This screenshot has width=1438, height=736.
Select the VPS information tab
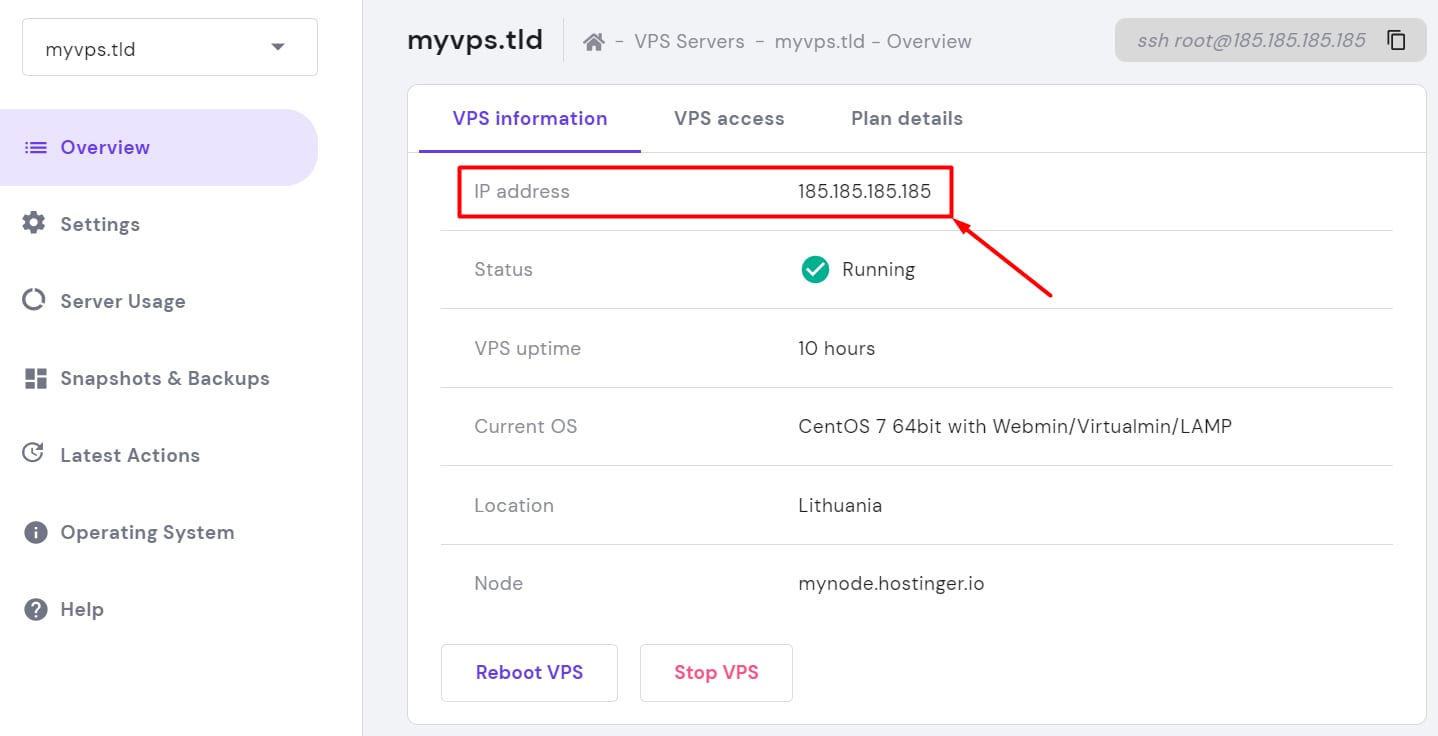(530, 118)
